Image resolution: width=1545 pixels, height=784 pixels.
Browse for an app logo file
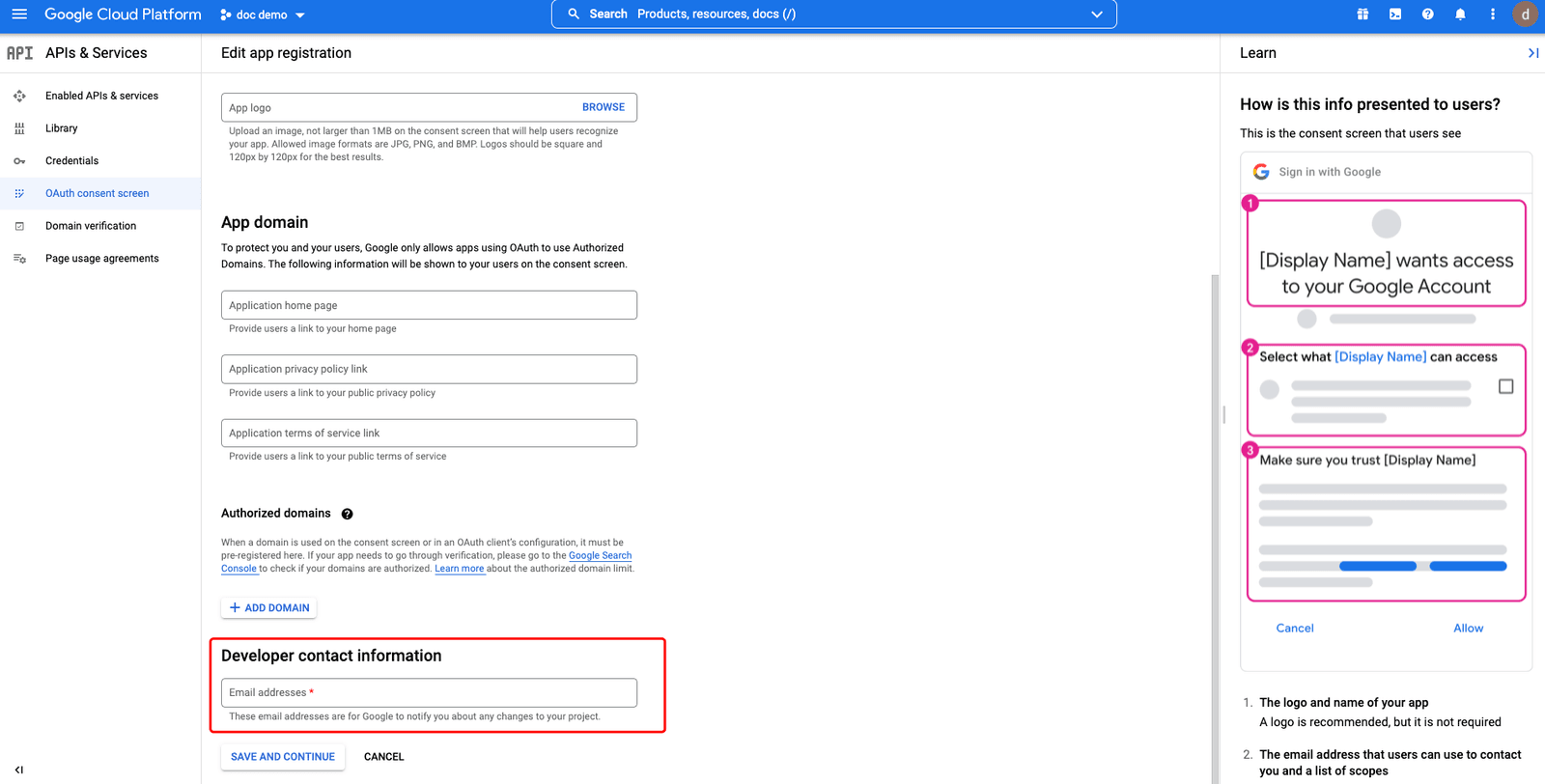604,107
